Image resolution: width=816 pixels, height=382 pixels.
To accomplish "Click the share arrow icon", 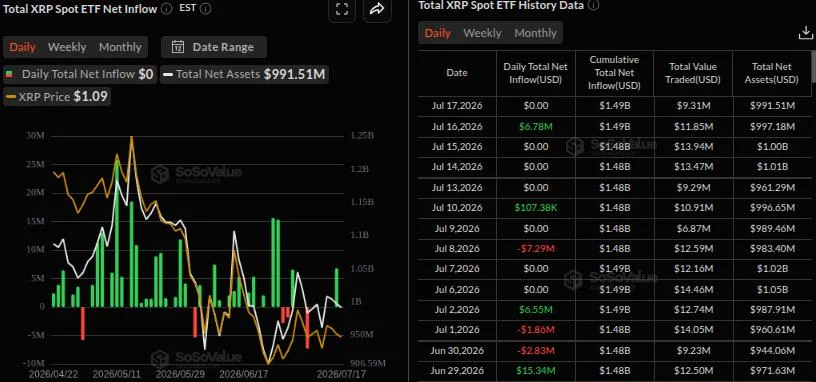I will [x=377, y=9].
